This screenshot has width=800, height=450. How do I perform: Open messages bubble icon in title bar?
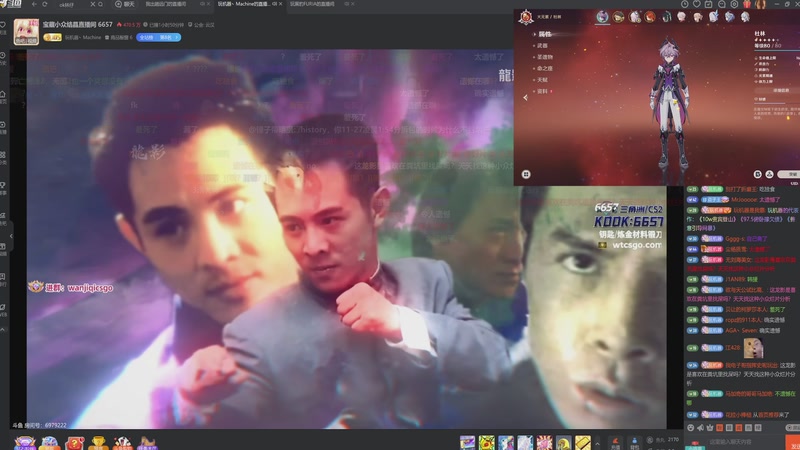721,4
